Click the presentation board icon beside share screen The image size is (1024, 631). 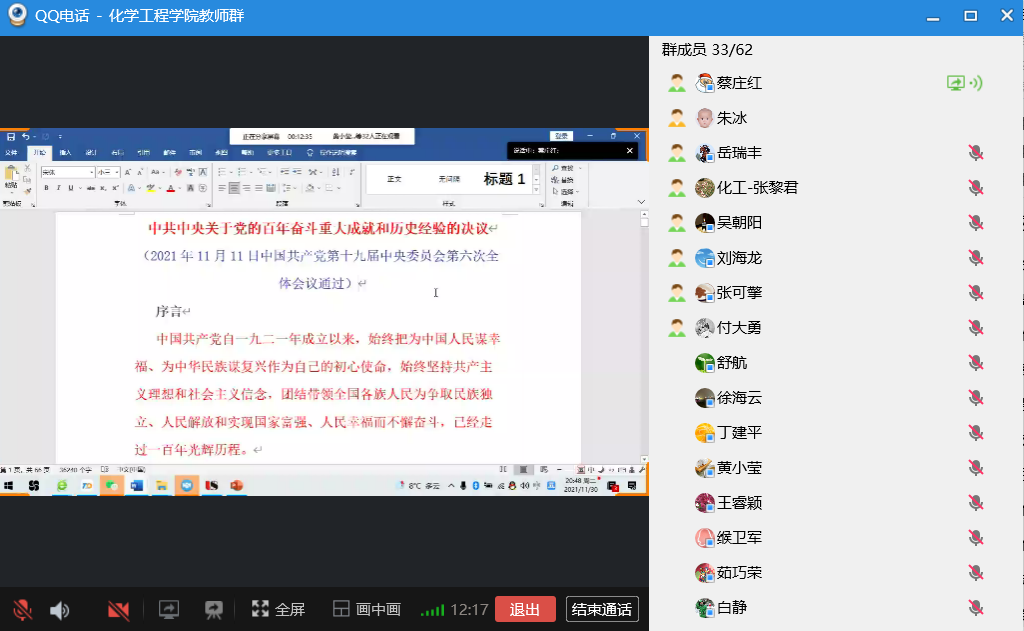pos(213,609)
